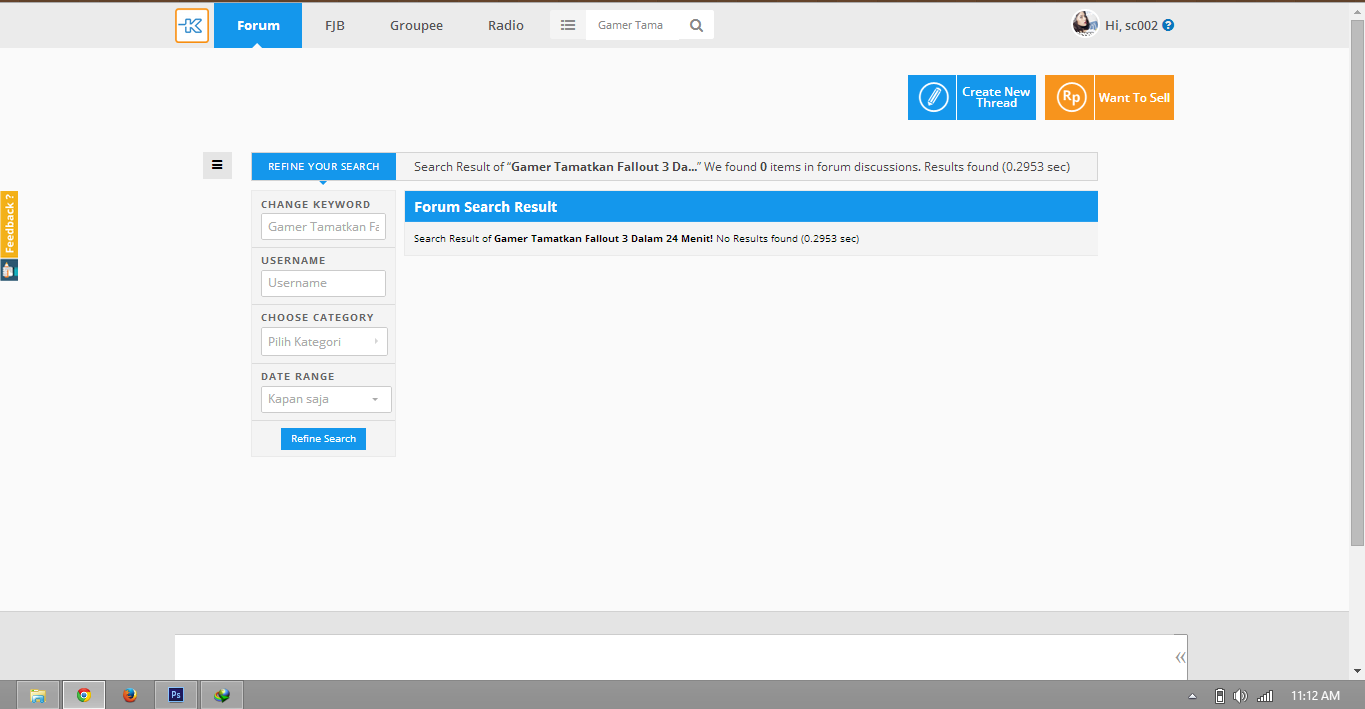
Task: Click the CHOOSE CATEGORY label
Action: point(317,317)
